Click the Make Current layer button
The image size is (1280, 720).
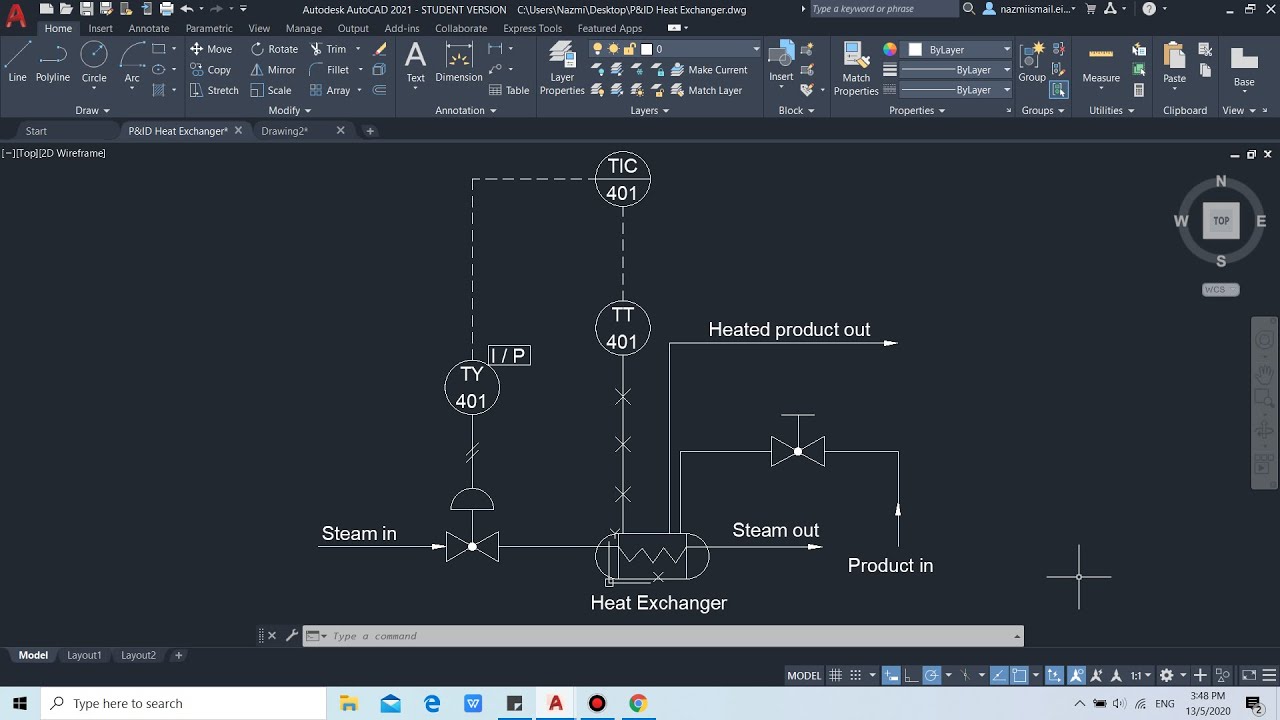click(x=709, y=70)
